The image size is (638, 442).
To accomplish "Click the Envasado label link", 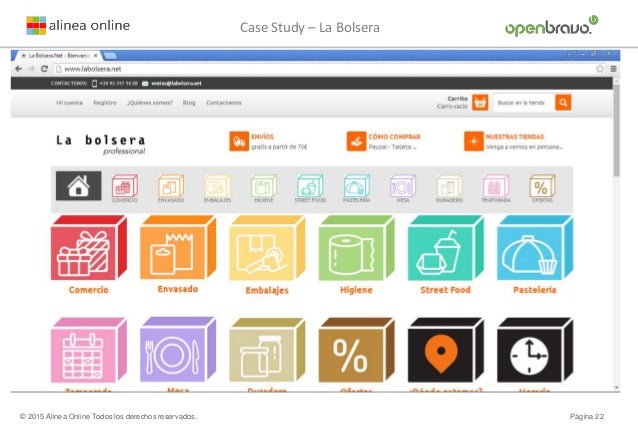I will (178, 289).
